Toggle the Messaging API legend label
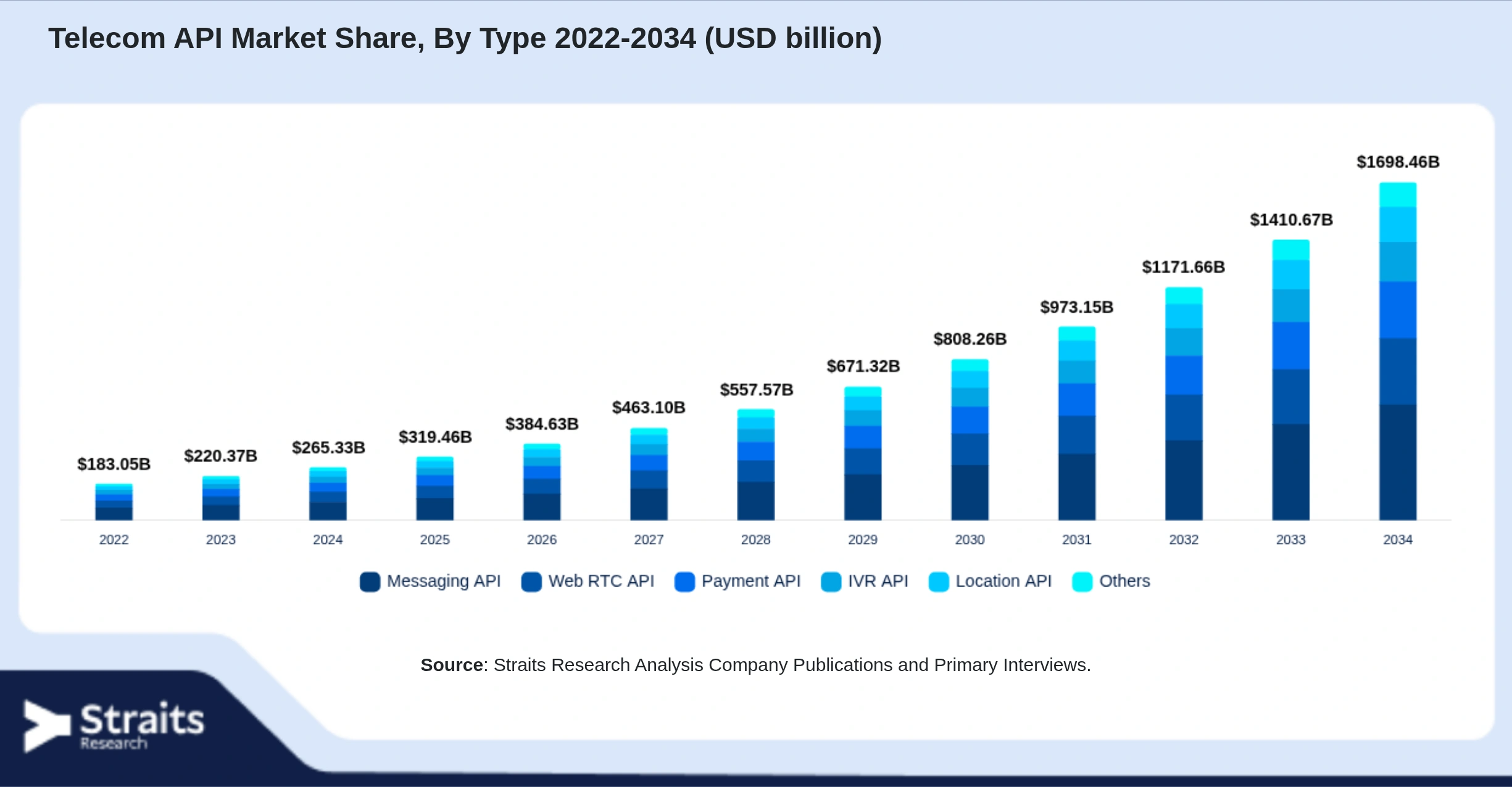Image resolution: width=1512 pixels, height=787 pixels. coord(444,582)
